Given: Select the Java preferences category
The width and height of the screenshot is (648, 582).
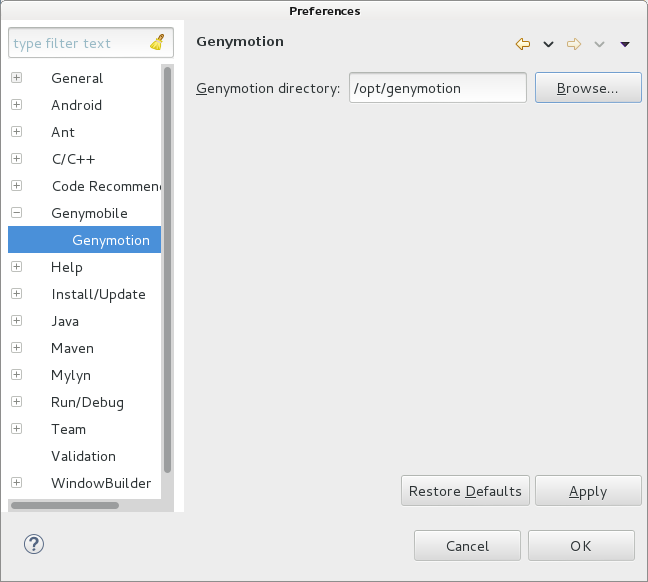Looking at the screenshot, I should point(65,321).
